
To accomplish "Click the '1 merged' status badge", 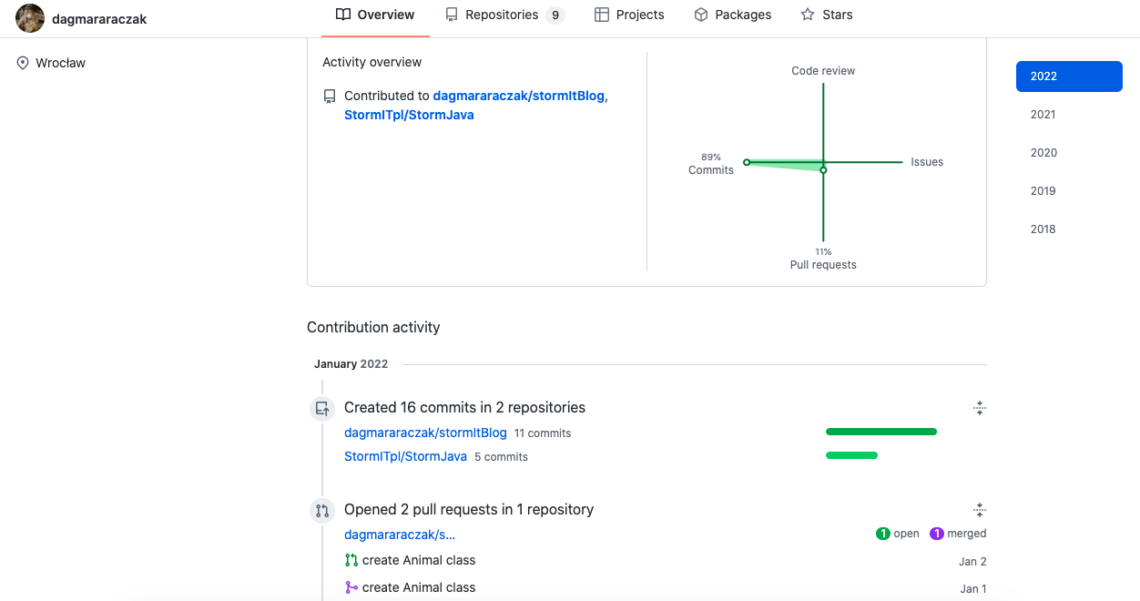I will pos(958,533).
